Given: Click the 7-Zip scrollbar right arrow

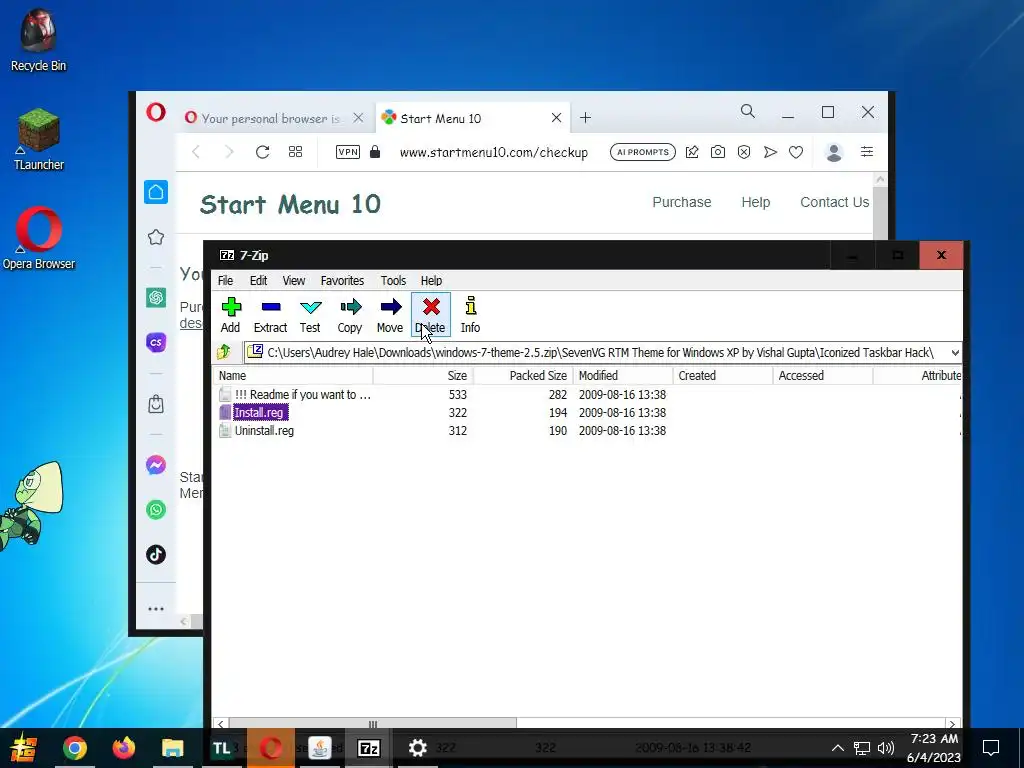Looking at the screenshot, I should point(953,724).
